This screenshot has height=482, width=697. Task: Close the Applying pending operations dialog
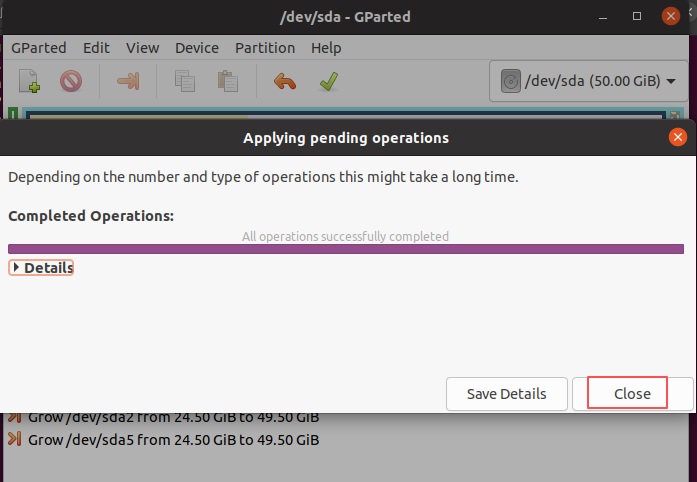point(632,393)
